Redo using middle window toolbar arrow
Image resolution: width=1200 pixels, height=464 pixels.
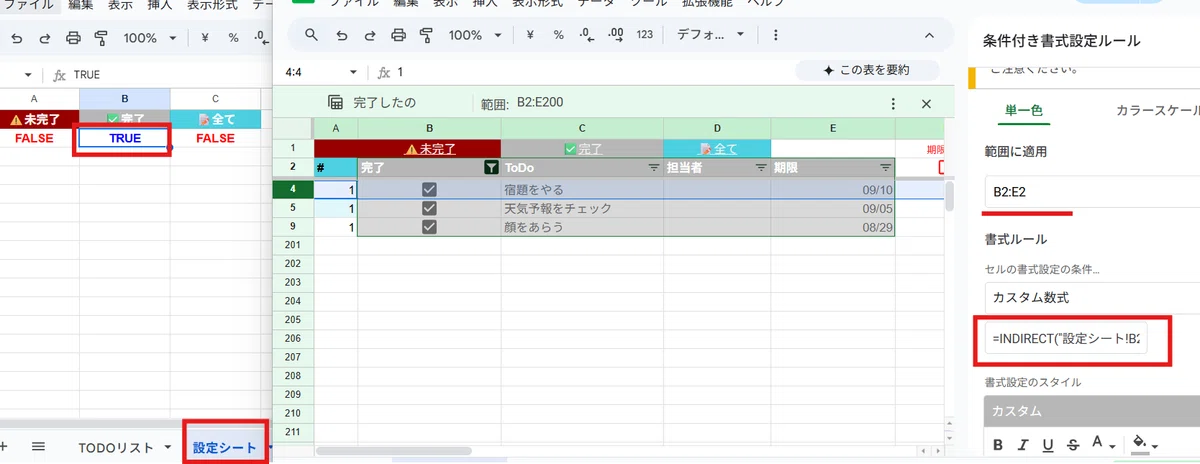tap(370, 35)
